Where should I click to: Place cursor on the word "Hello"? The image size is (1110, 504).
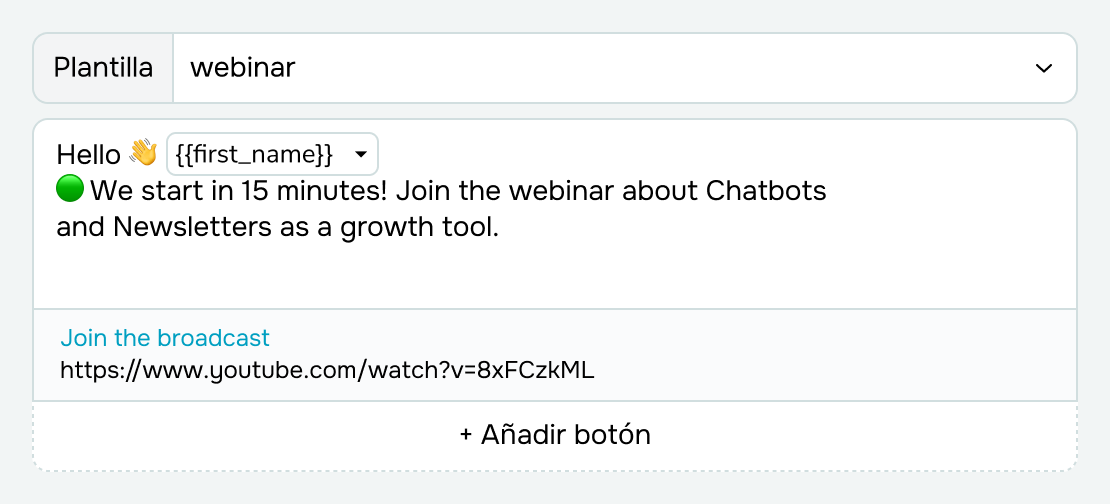click(88, 154)
